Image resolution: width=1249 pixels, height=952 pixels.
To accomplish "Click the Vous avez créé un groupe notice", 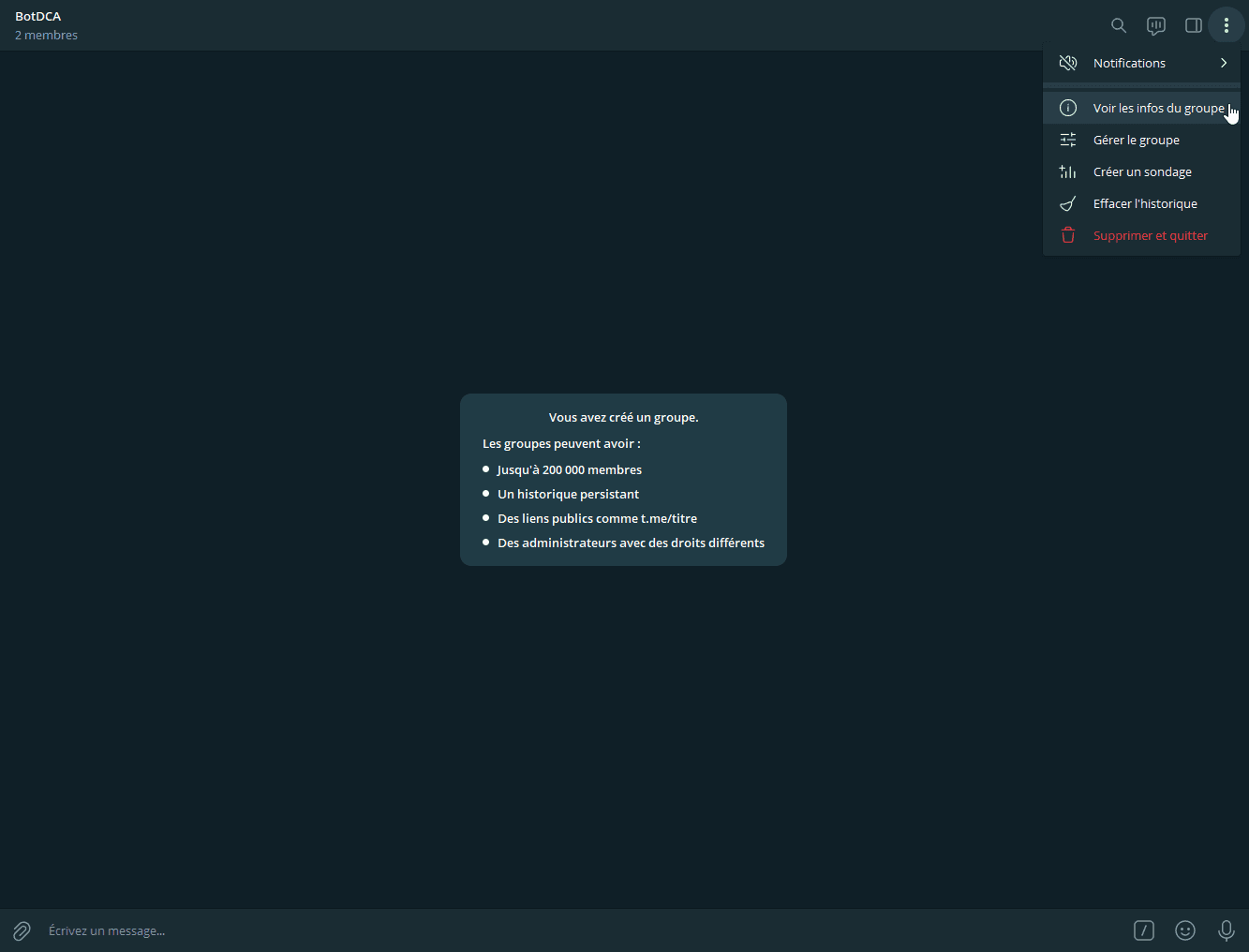I will (623, 417).
